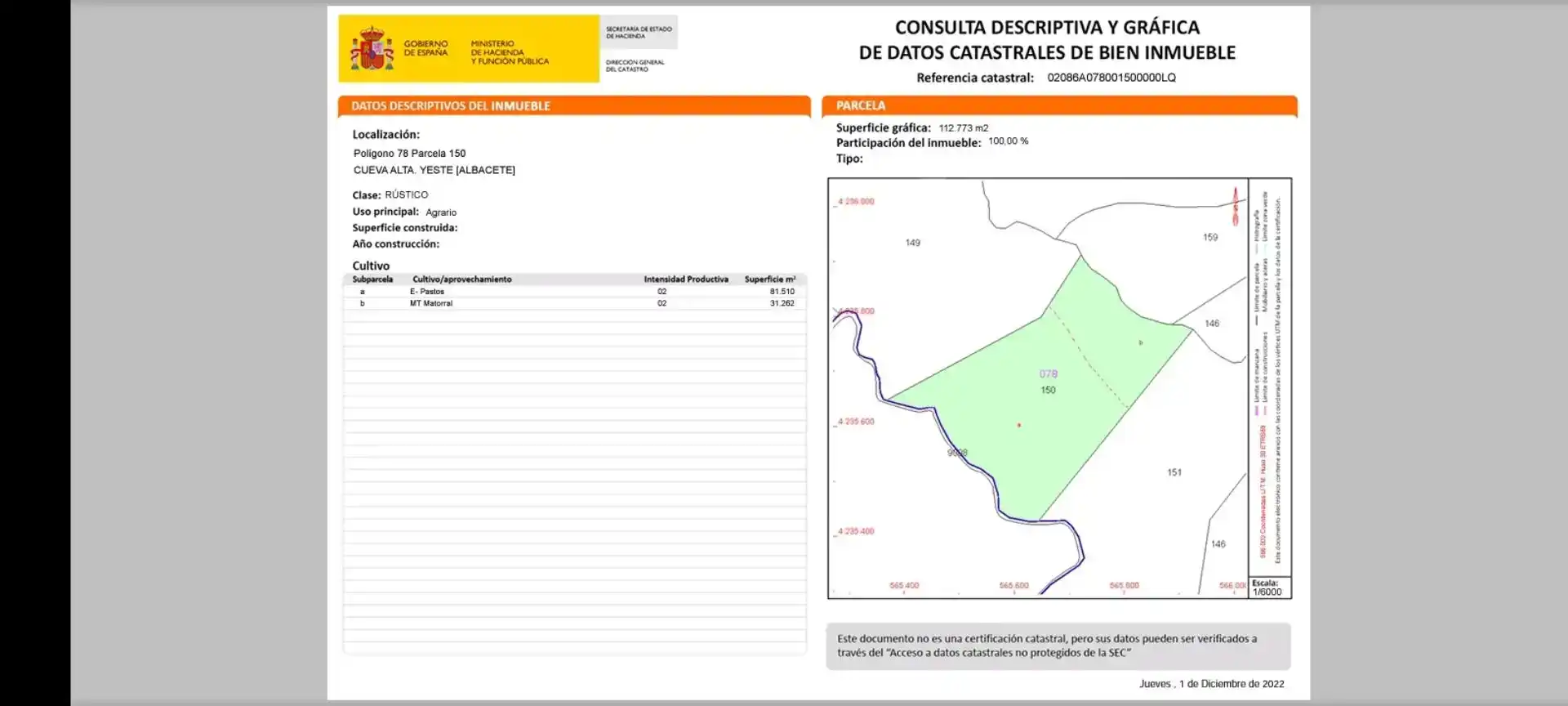
Task: Click the 'Agrario' use value
Action: click(441, 212)
